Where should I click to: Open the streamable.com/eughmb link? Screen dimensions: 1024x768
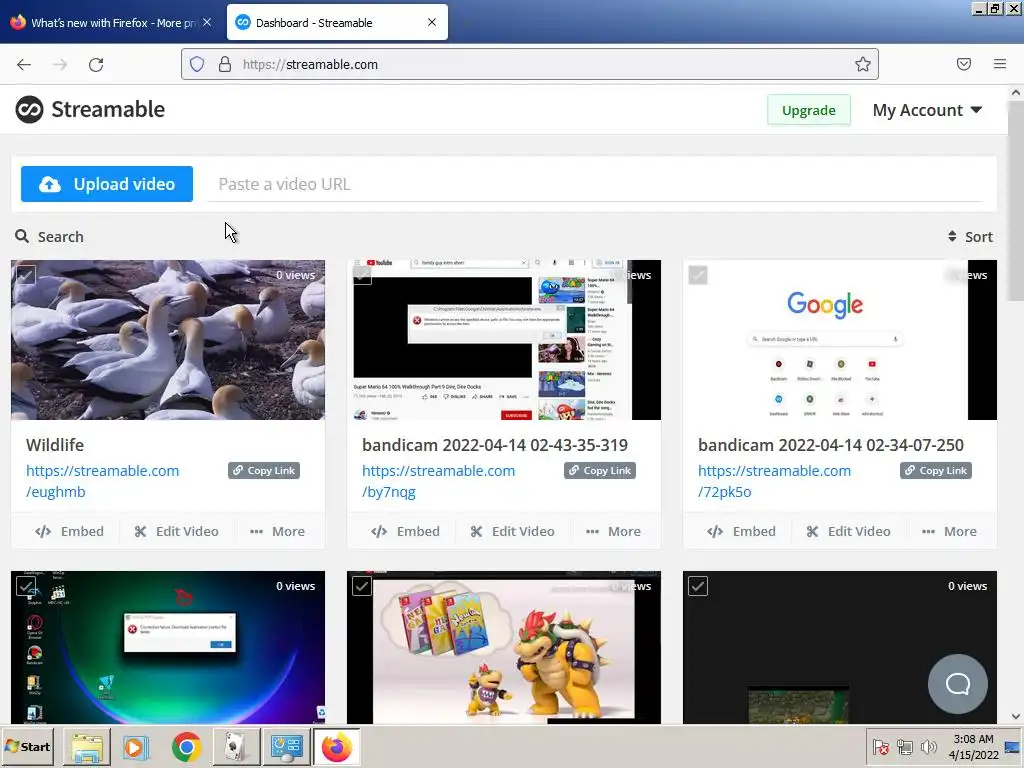(103, 481)
